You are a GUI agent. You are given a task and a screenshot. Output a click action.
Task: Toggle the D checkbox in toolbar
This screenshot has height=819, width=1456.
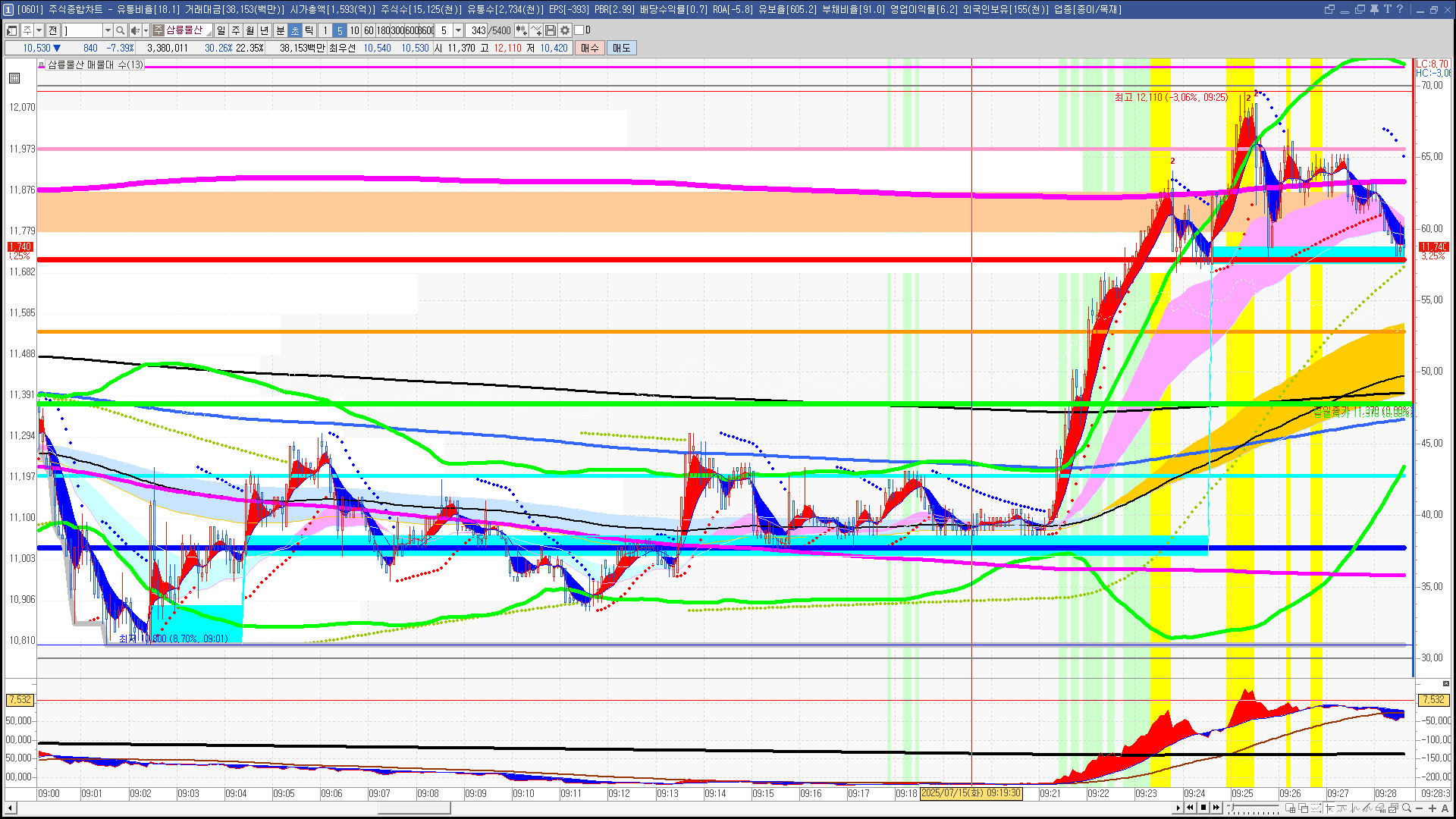click(x=579, y=30)
